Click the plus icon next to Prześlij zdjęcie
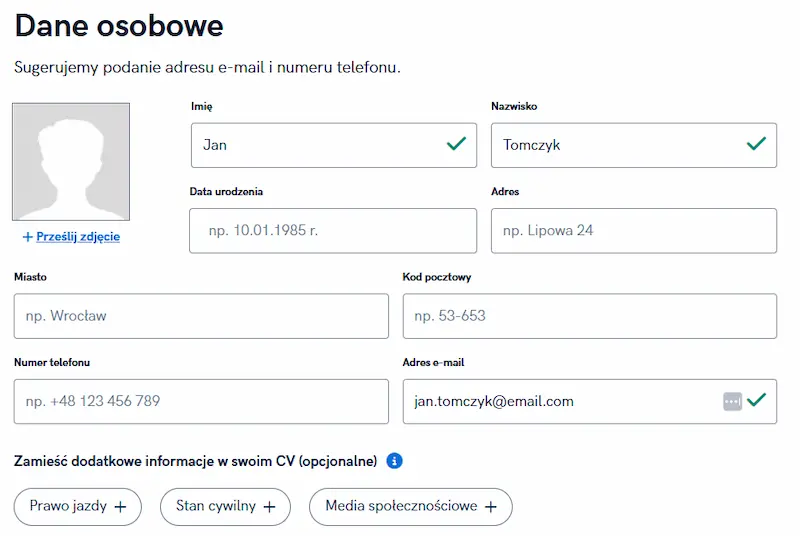Screen dimensions: 800x536 pyautogui.click(x=28, y=237)
